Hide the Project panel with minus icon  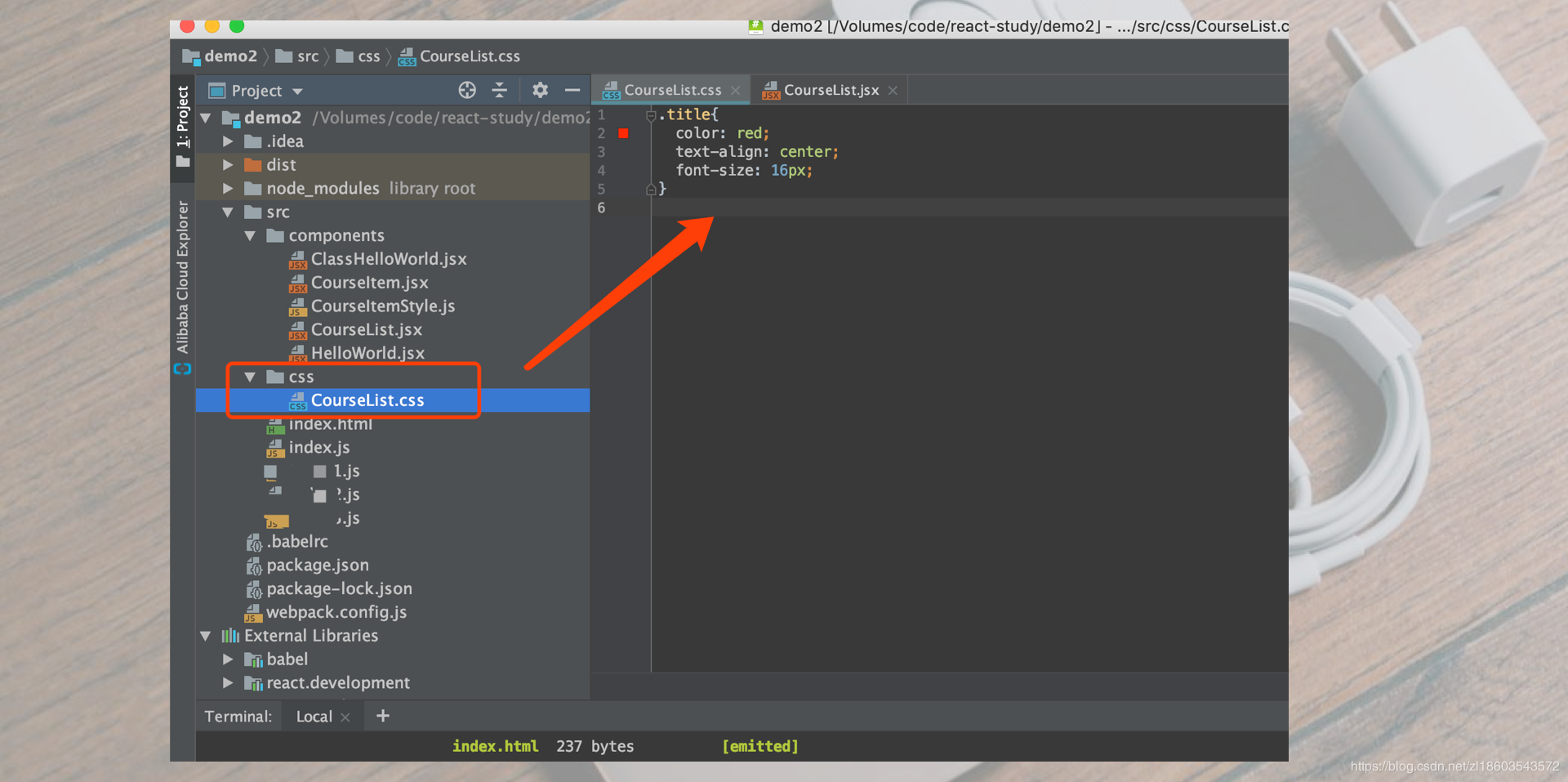tap(572, 90)
